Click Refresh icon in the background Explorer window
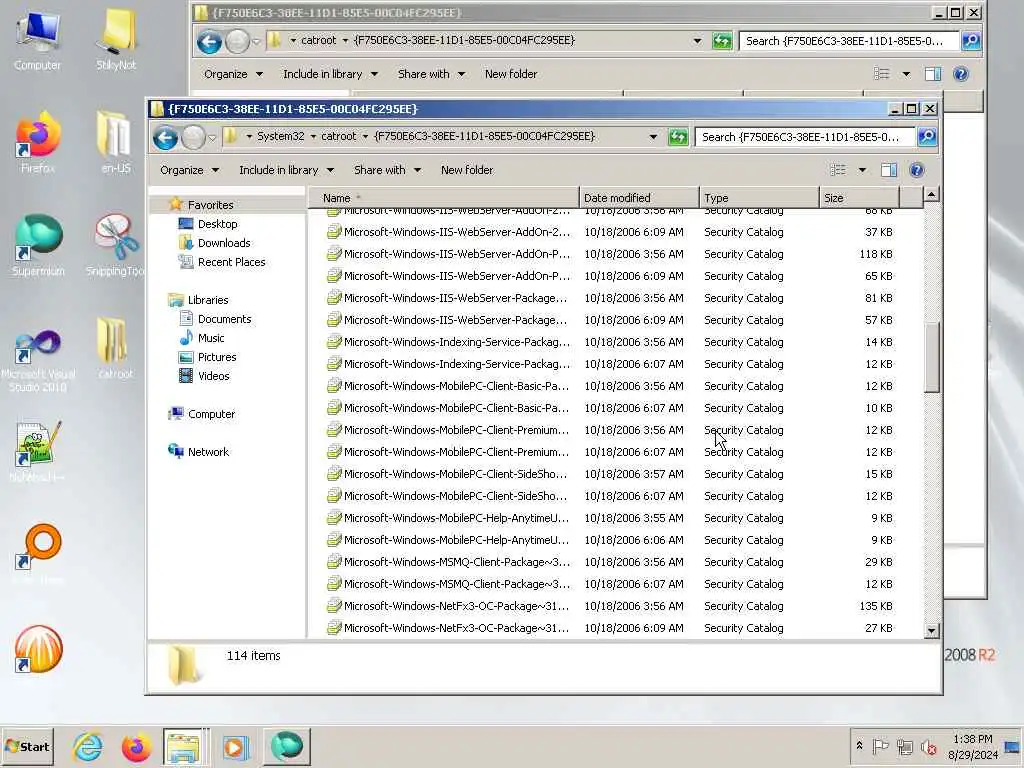The image size is (1024, 768). tap(722, 41)
